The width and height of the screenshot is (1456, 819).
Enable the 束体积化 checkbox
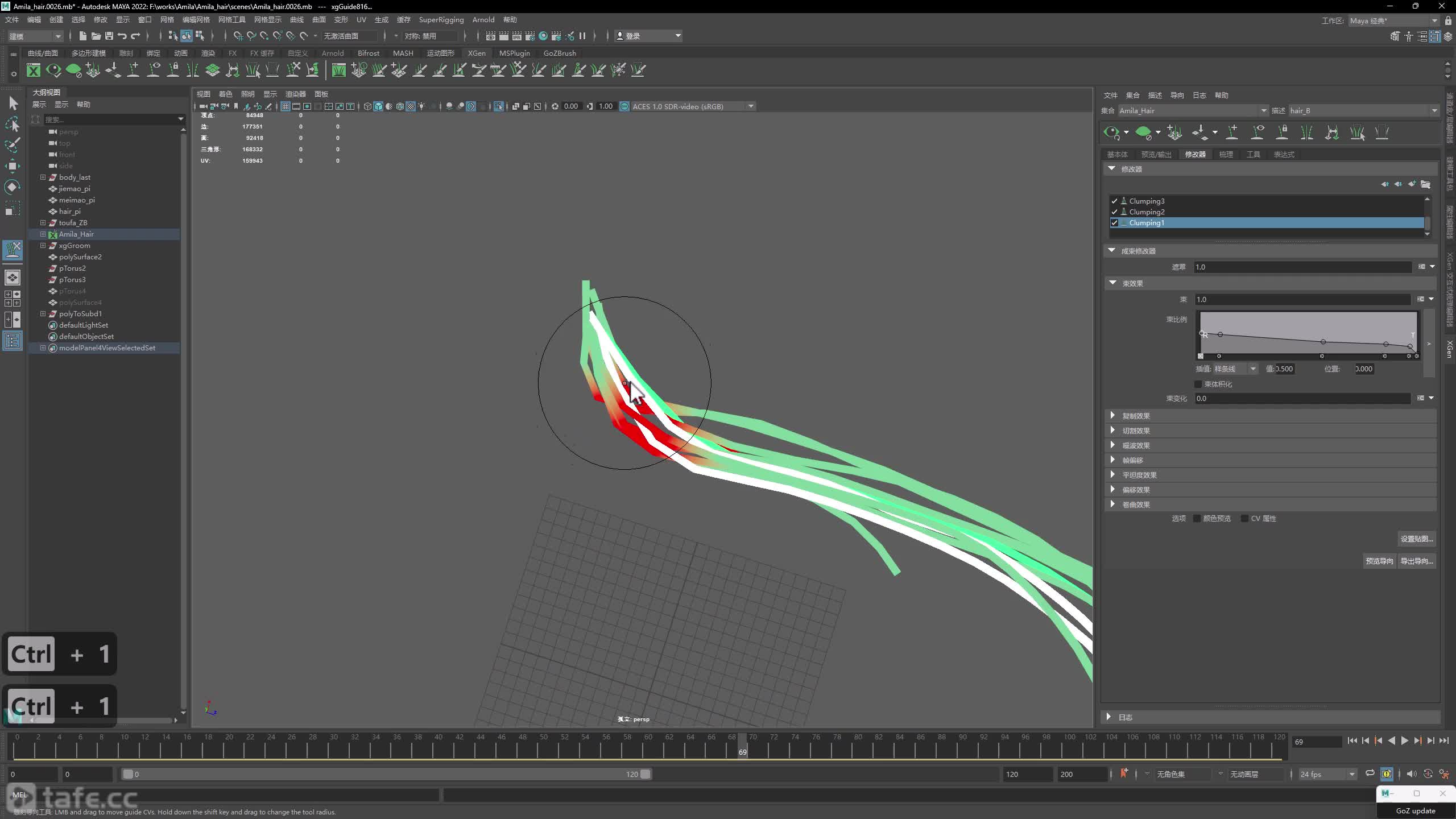(1198, 384)
